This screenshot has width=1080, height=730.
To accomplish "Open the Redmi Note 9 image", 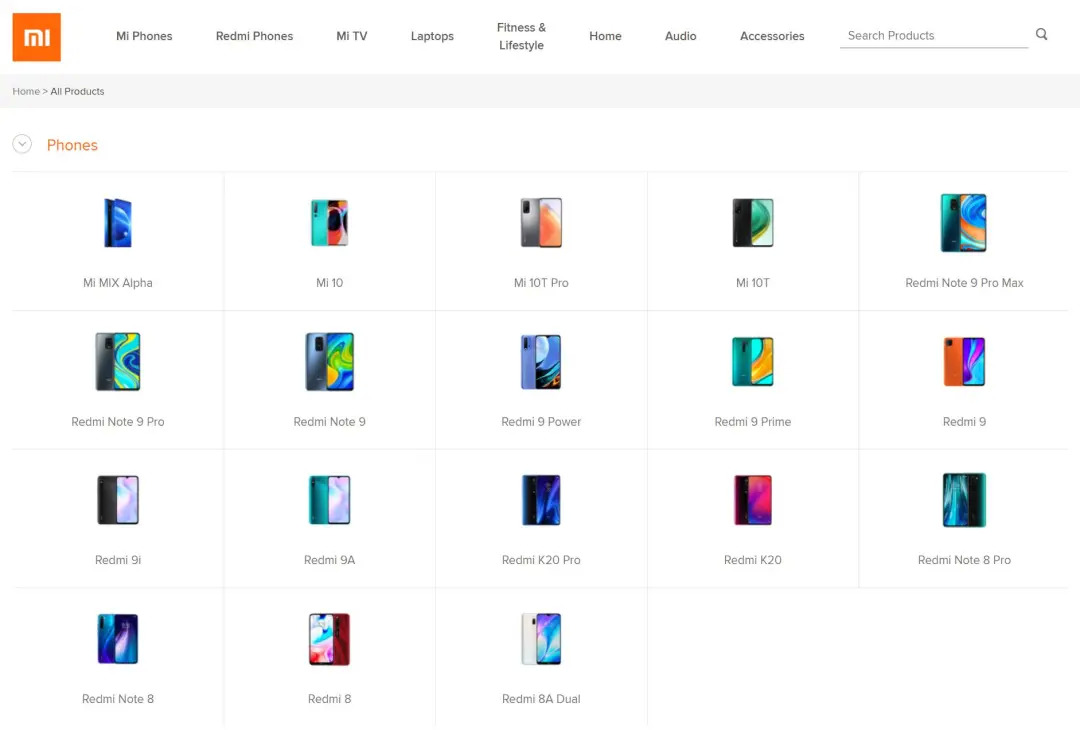I will coord(329,362).
